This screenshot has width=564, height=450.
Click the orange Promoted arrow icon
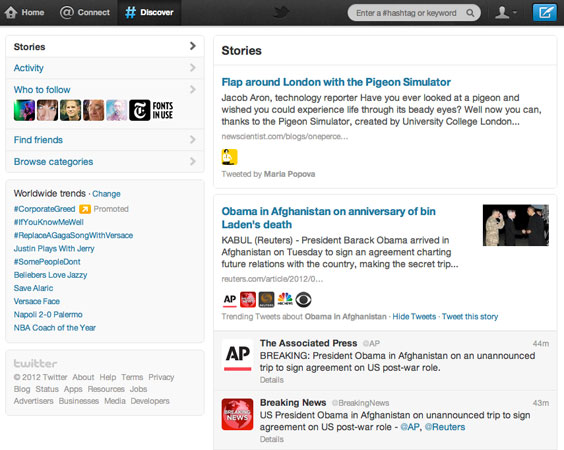(85, 209)
